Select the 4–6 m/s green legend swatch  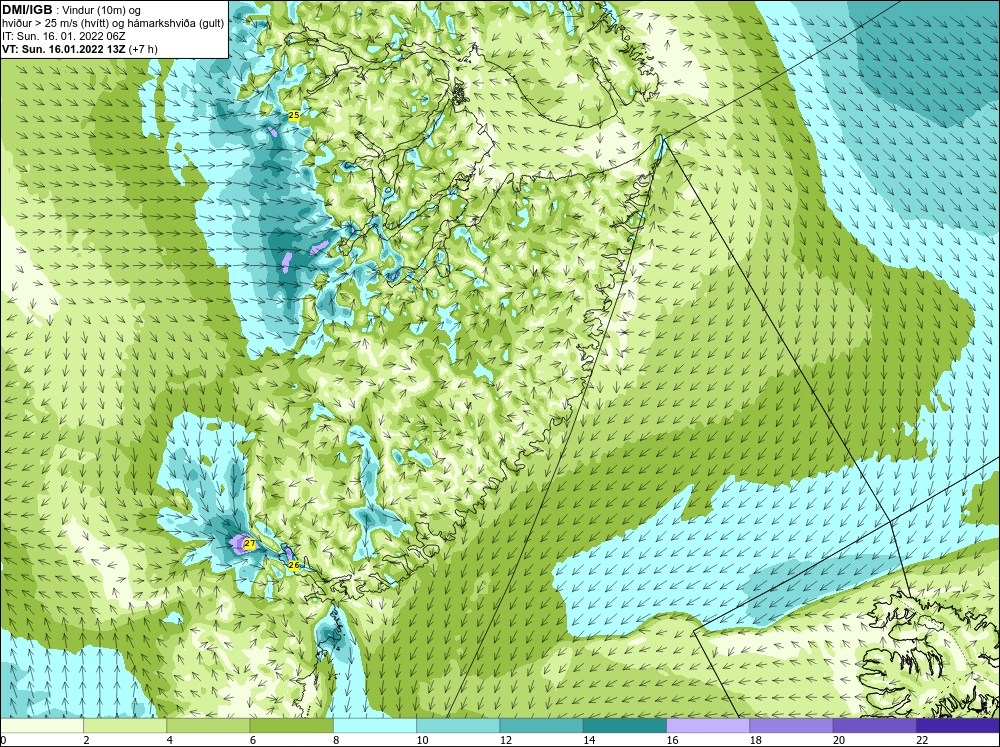point(208,726)
